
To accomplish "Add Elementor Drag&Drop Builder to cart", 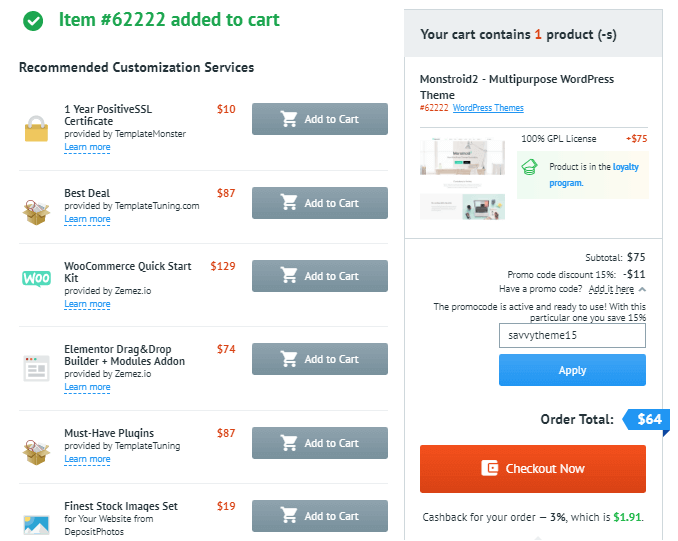I will click(320, 359).
